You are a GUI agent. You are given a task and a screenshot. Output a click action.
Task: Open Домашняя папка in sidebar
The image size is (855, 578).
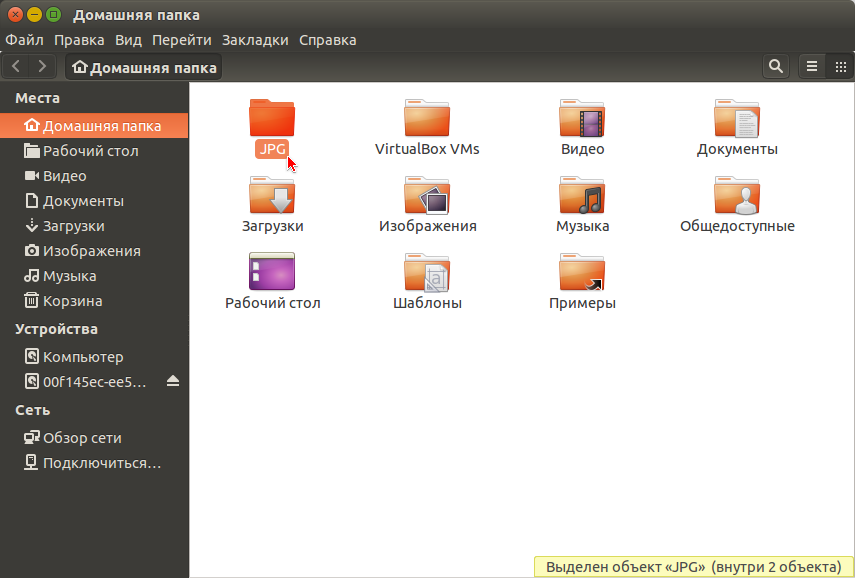coord(94,125)
